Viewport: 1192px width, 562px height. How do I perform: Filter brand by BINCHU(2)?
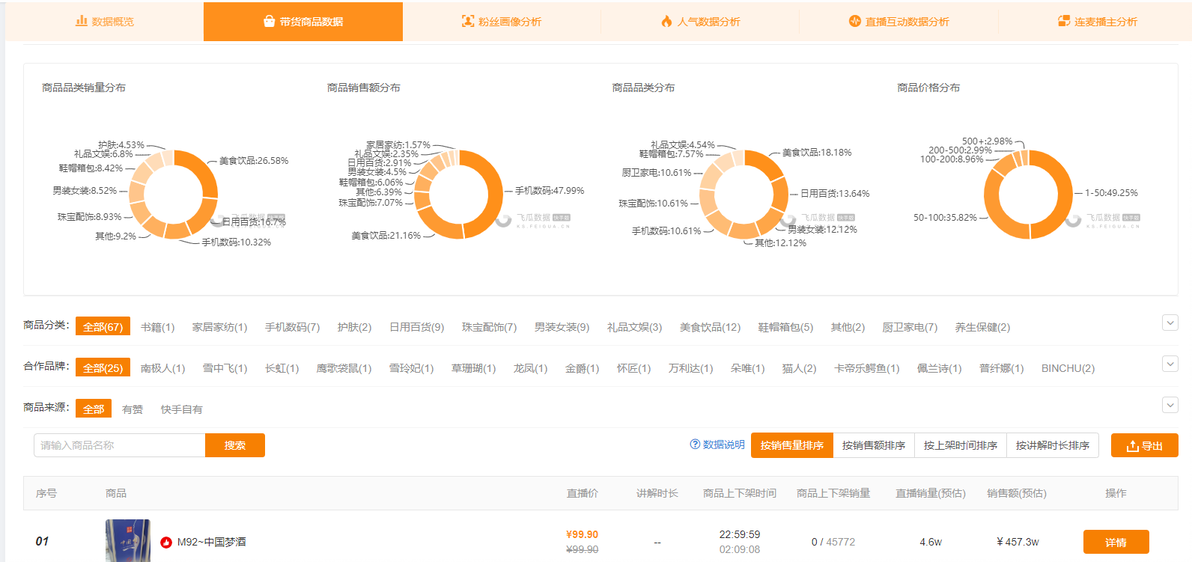click(x=1068, y=368)
